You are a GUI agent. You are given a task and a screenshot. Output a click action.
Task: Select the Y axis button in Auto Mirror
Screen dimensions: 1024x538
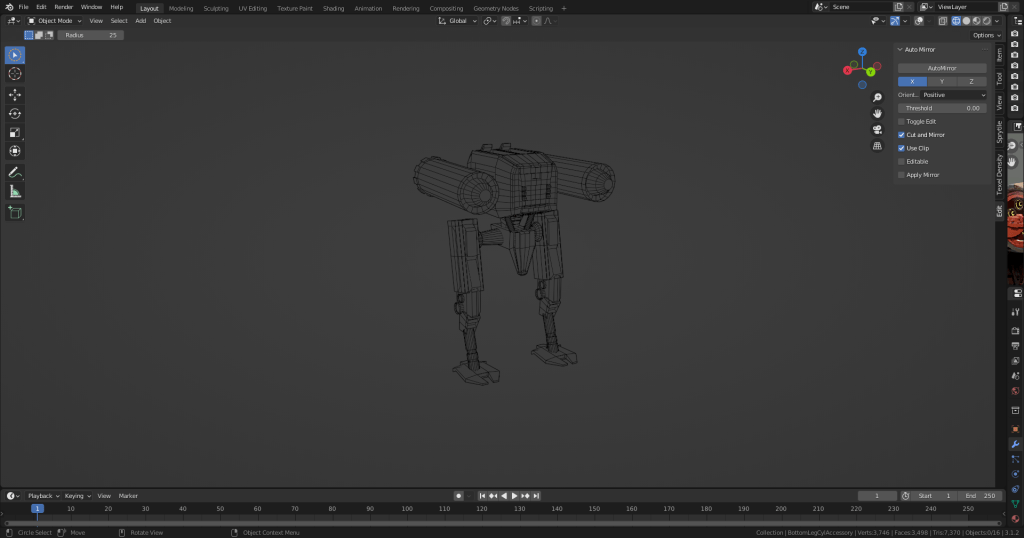[x=941, y=81]
